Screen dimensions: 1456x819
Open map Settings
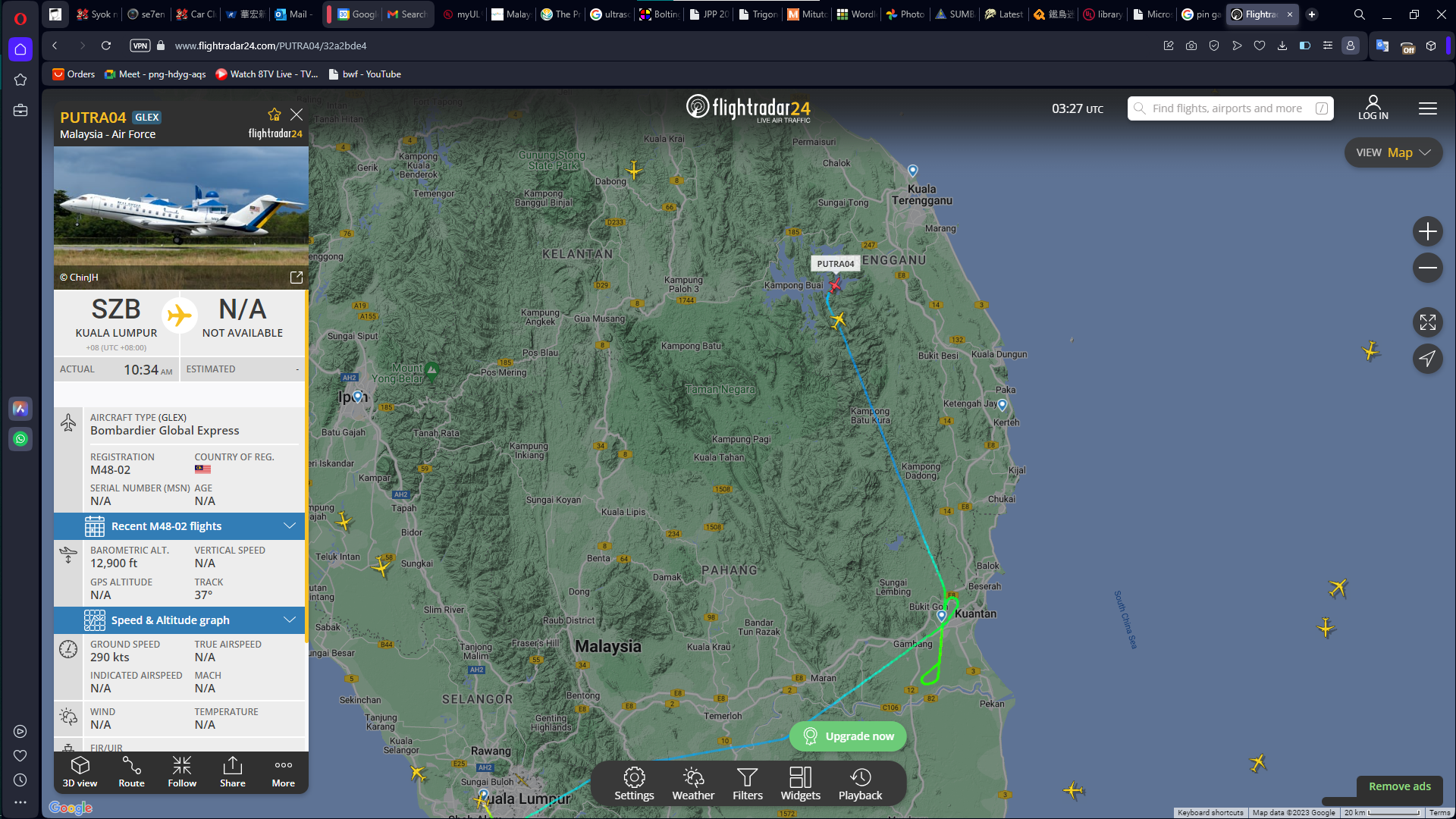[634, 783]
